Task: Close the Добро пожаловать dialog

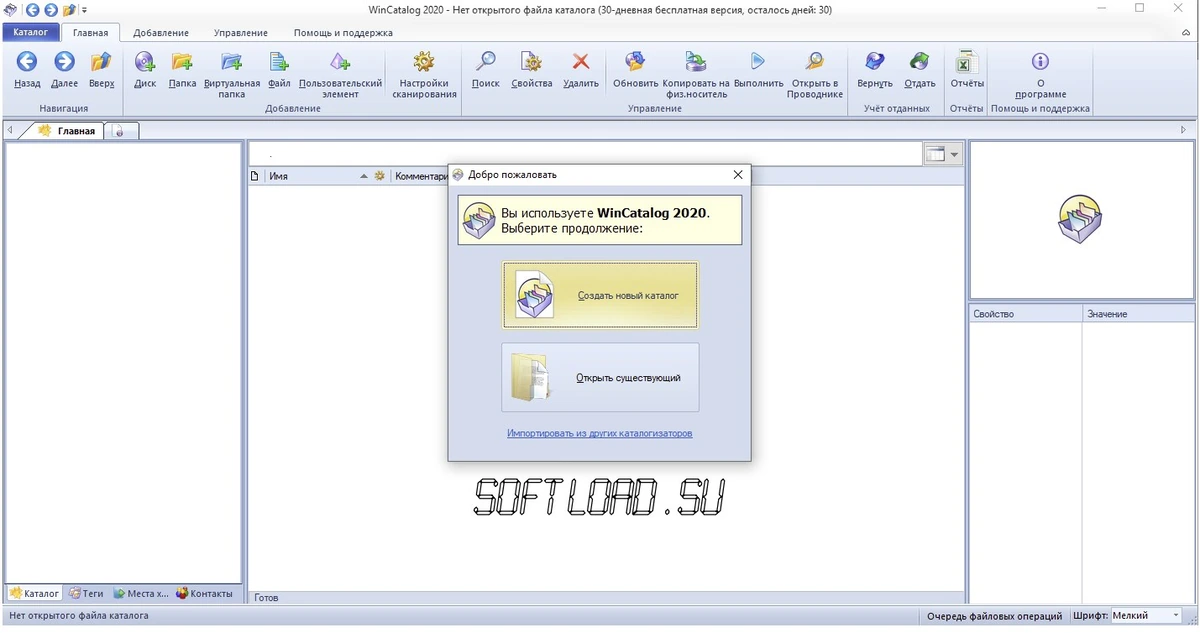Action: (738, 174)
